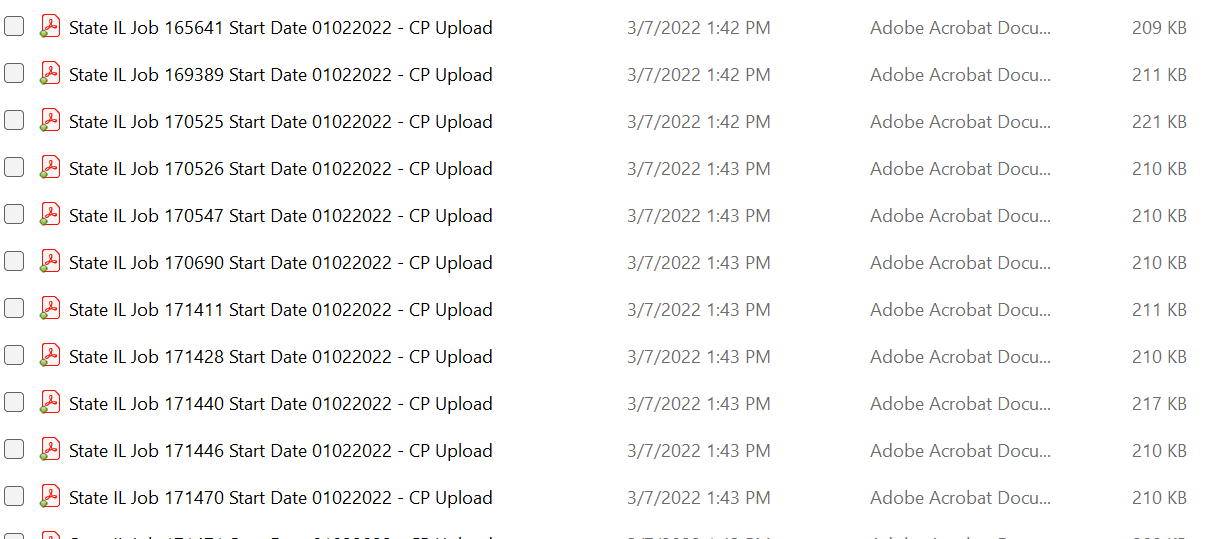This screenshot has height=539, width=1228.
Task: Enable the checkbox for Job 171411 file
Action: (x=14, y=308)
